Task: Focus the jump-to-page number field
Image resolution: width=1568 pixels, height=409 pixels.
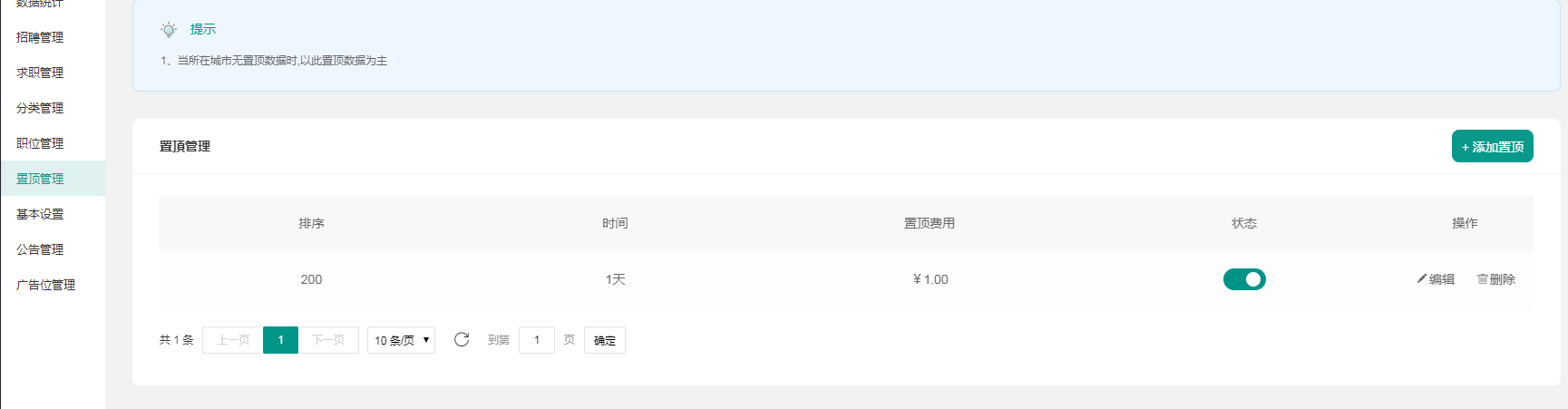Action: click(537, 340)
